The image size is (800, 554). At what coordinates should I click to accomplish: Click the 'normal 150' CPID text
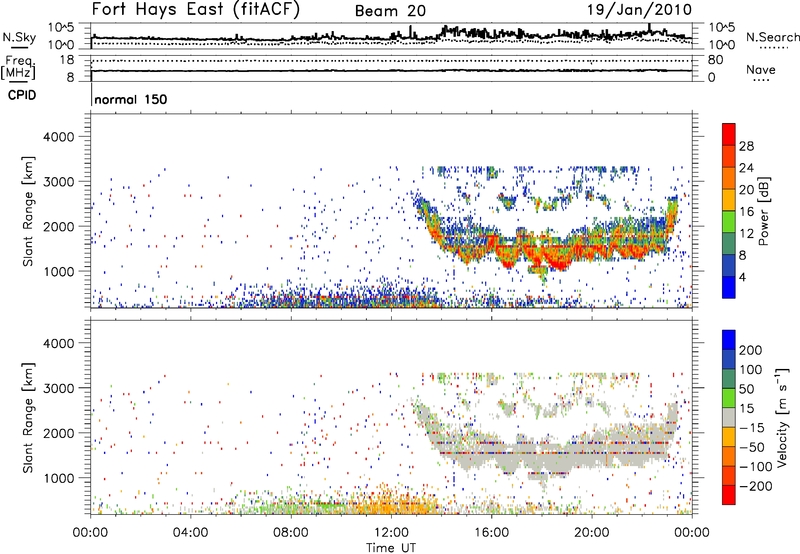click(x=131, y=99)
